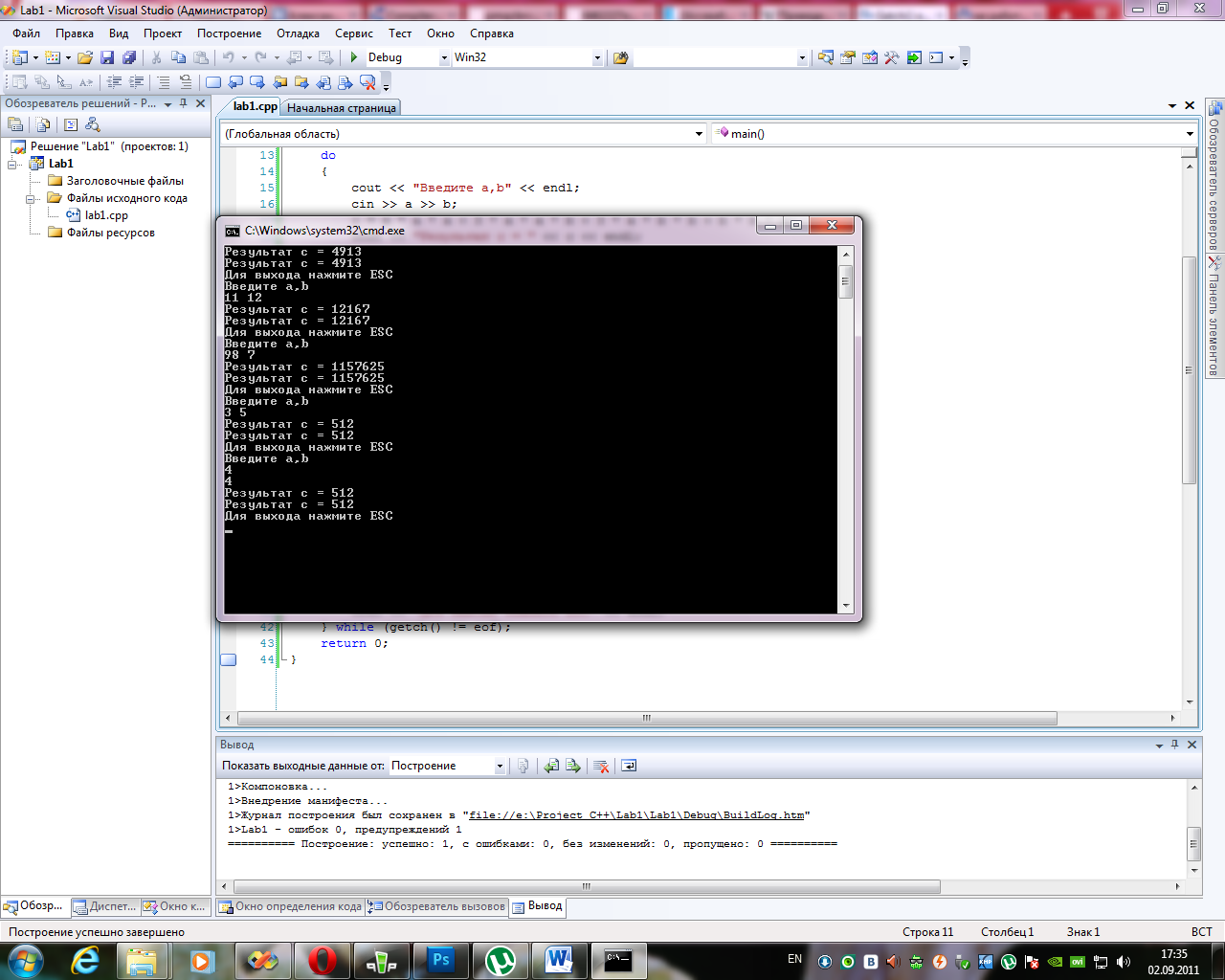Screen dimensions: 1225x980
Task: Open Solution Explorer toolbar icon
Action: coord(826,57)
